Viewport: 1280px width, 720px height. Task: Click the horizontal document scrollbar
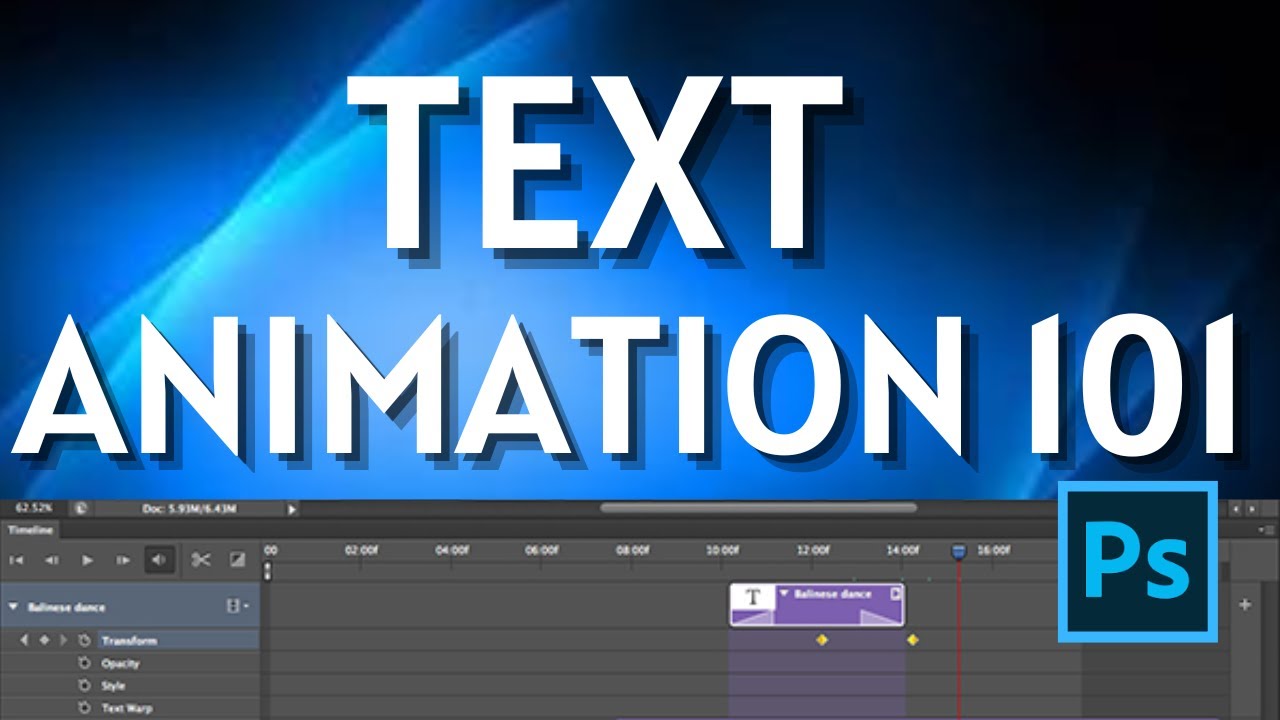click(x=758, y=508)
